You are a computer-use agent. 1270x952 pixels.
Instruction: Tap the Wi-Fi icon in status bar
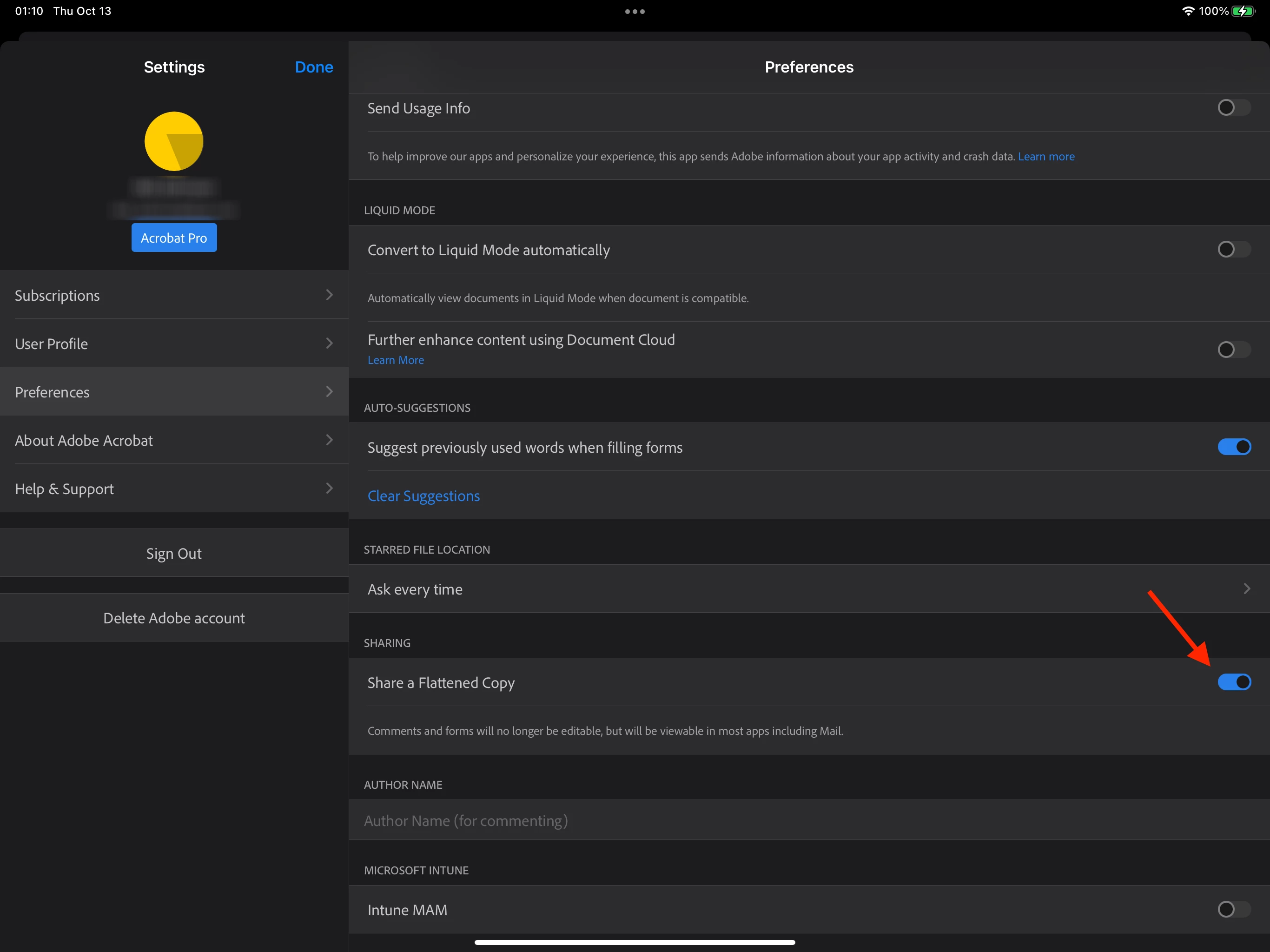coord(1187,12)
